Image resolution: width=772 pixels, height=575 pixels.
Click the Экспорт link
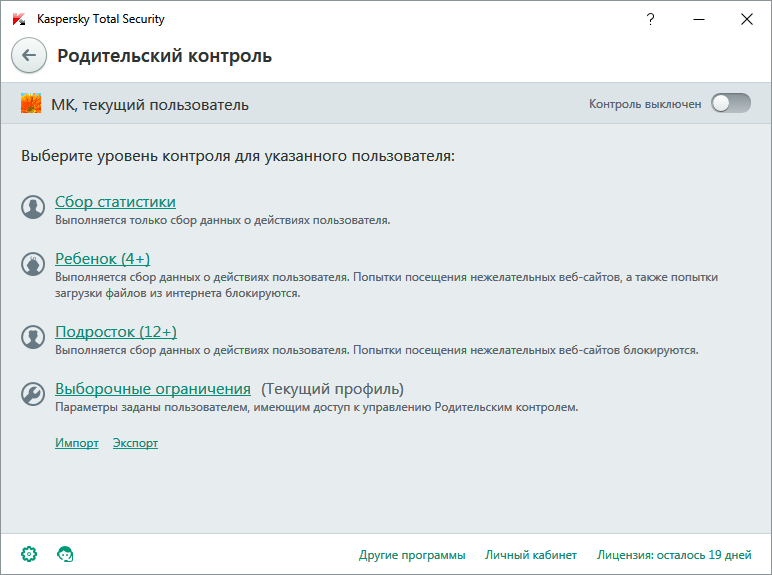[x=135, y=443]
